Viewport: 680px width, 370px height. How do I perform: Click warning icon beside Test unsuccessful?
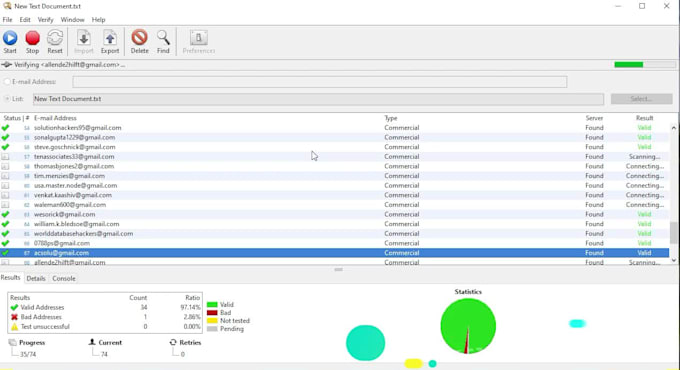pos(14,327)
